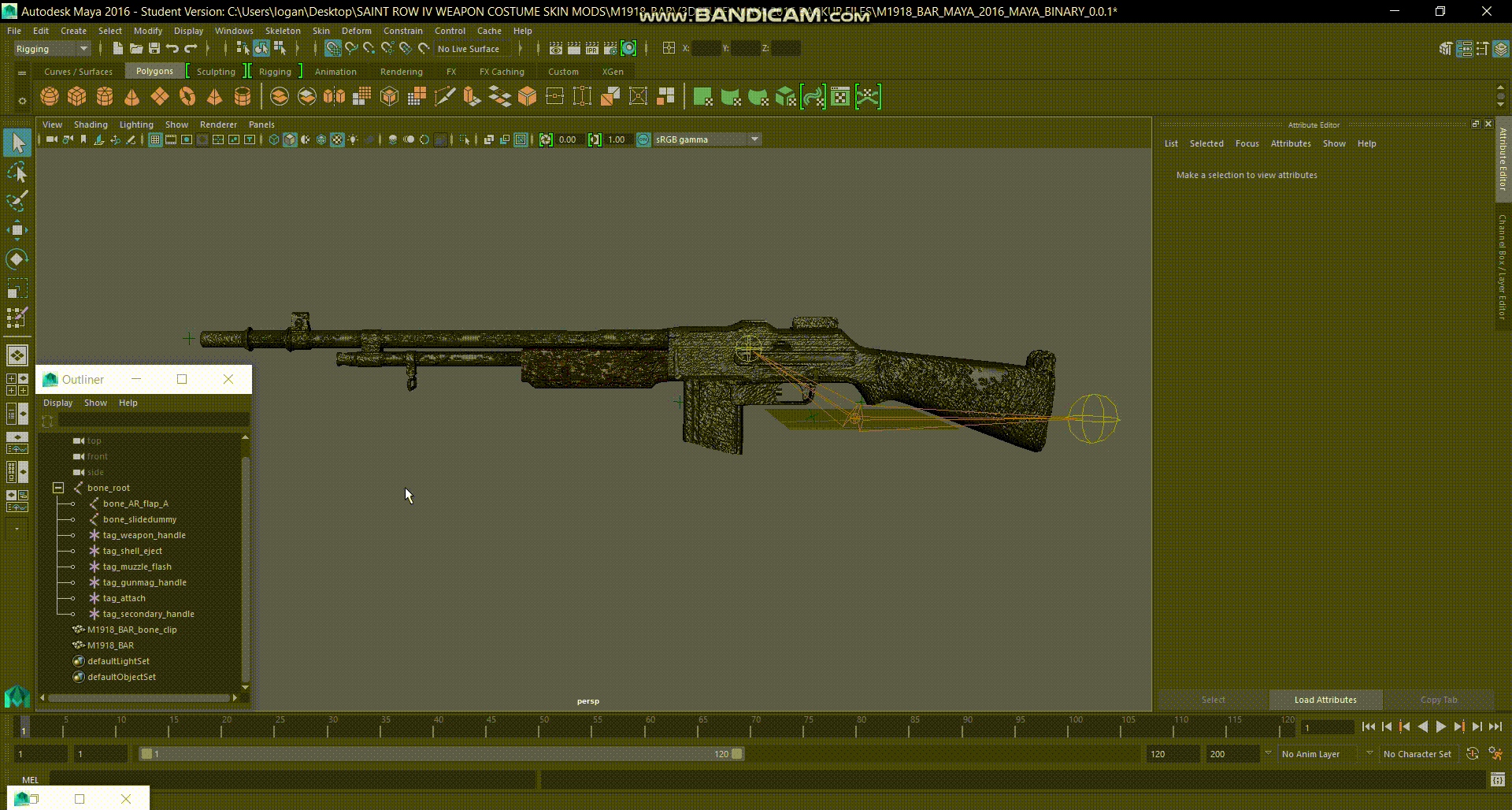Toggle viewport color management ON button
This screenshot has height=810, width=1512.
(643, 139)
